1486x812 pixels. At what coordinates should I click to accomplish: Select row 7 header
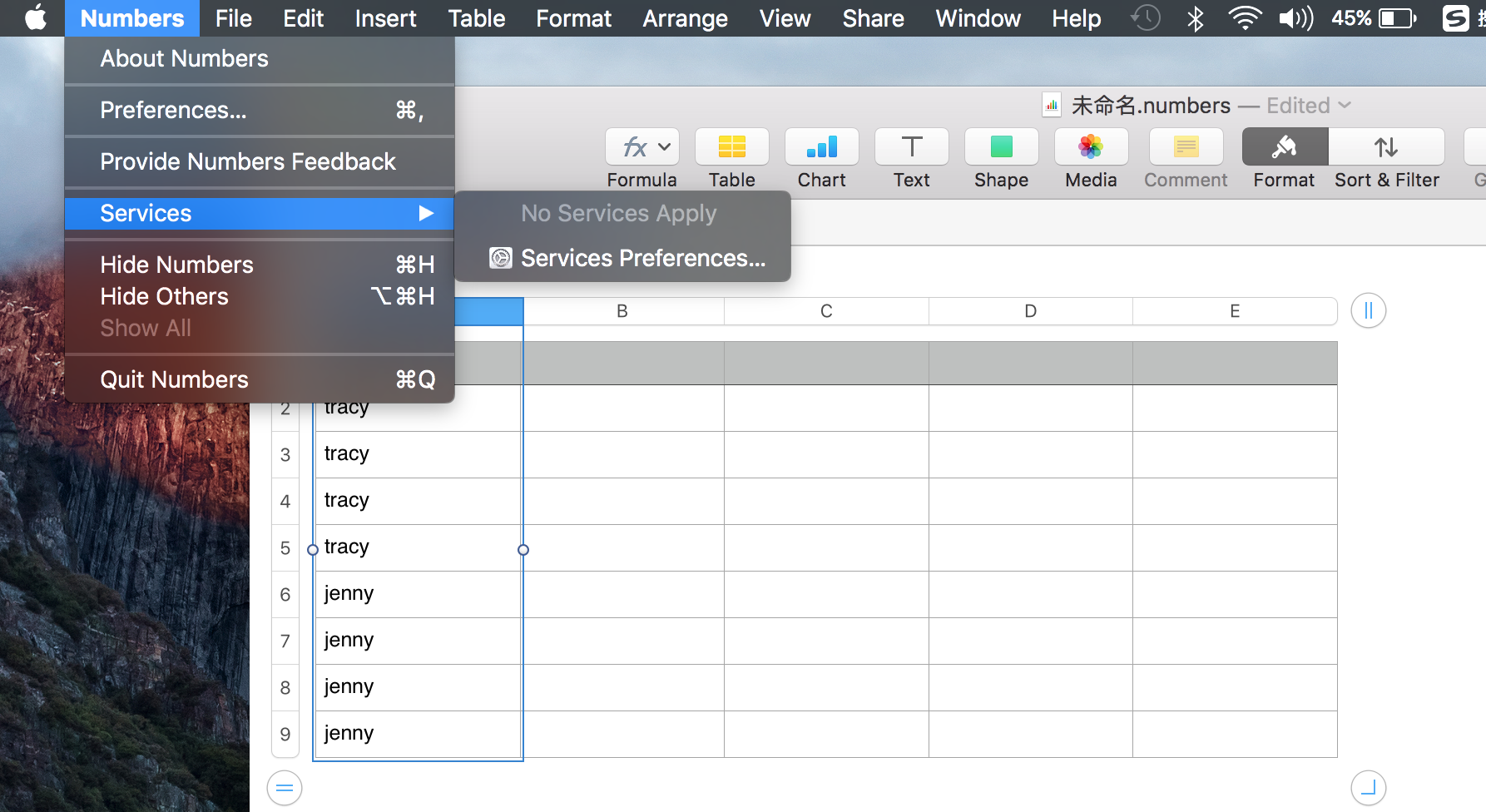click(x=285, y=641)
